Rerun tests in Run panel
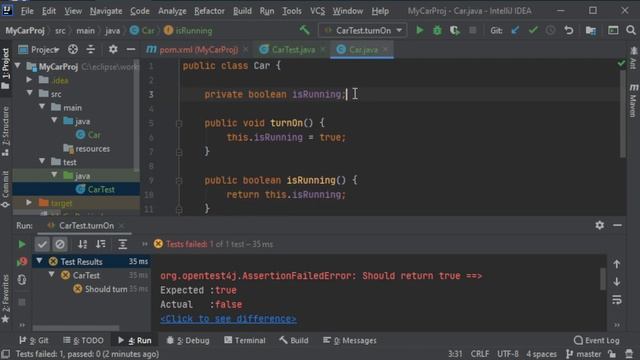640x360 pixels. [22, 244]
